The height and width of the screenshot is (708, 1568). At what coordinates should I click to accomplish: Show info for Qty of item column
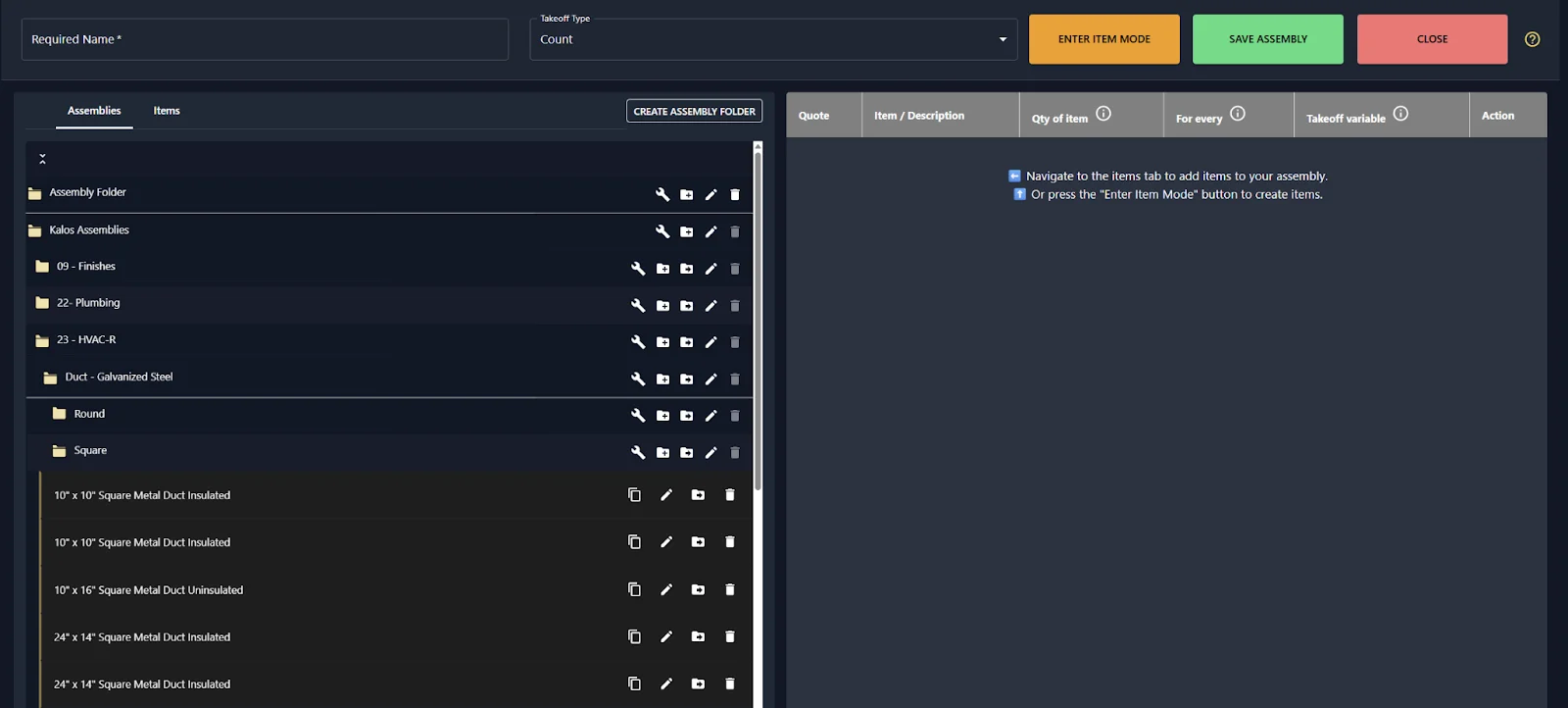pyautogui.click(x=1103, y=114)
